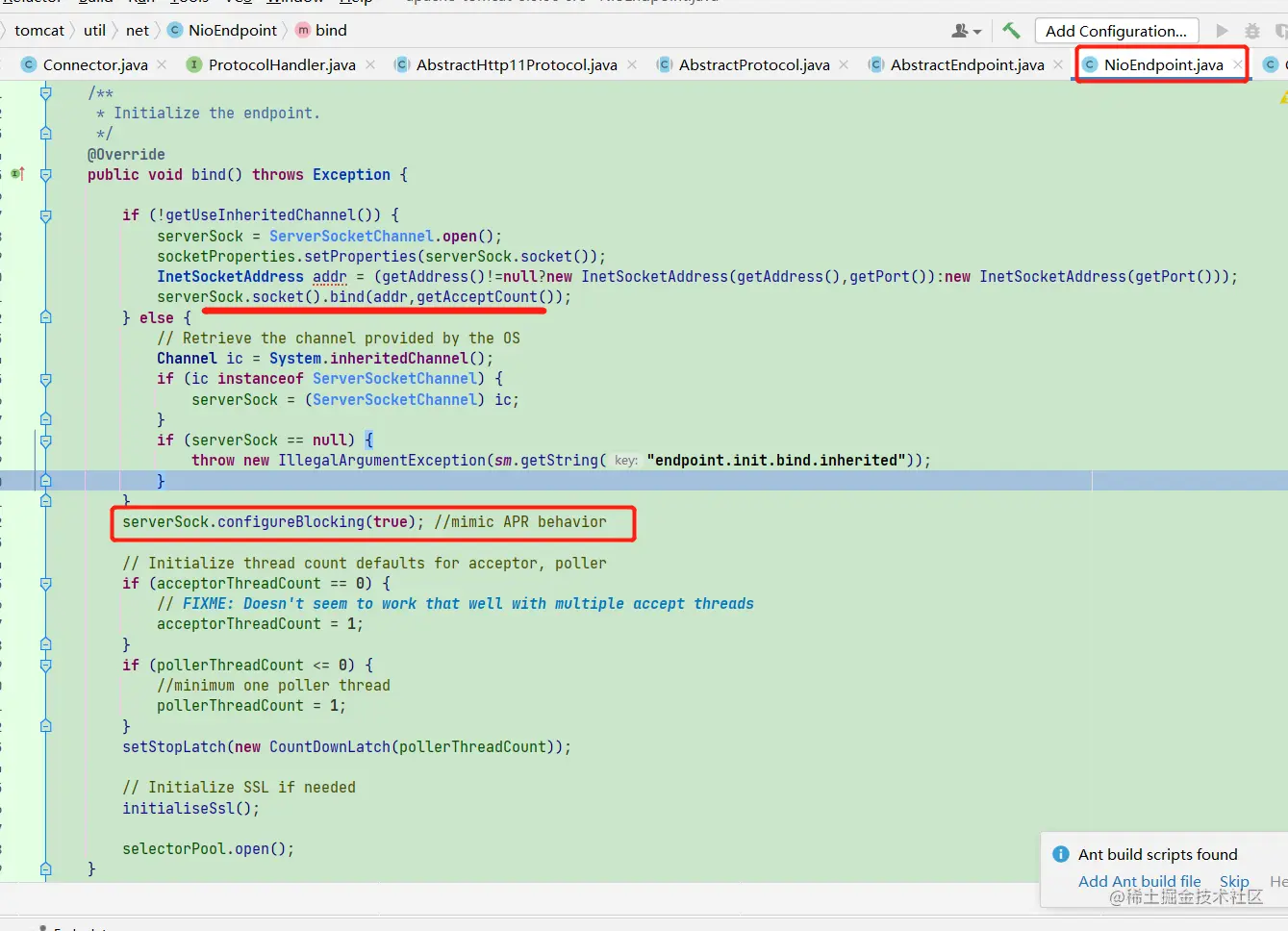Click the util breadcrumb in navigation bar
Screen dimensions: 1288x931
pos(94,31)
